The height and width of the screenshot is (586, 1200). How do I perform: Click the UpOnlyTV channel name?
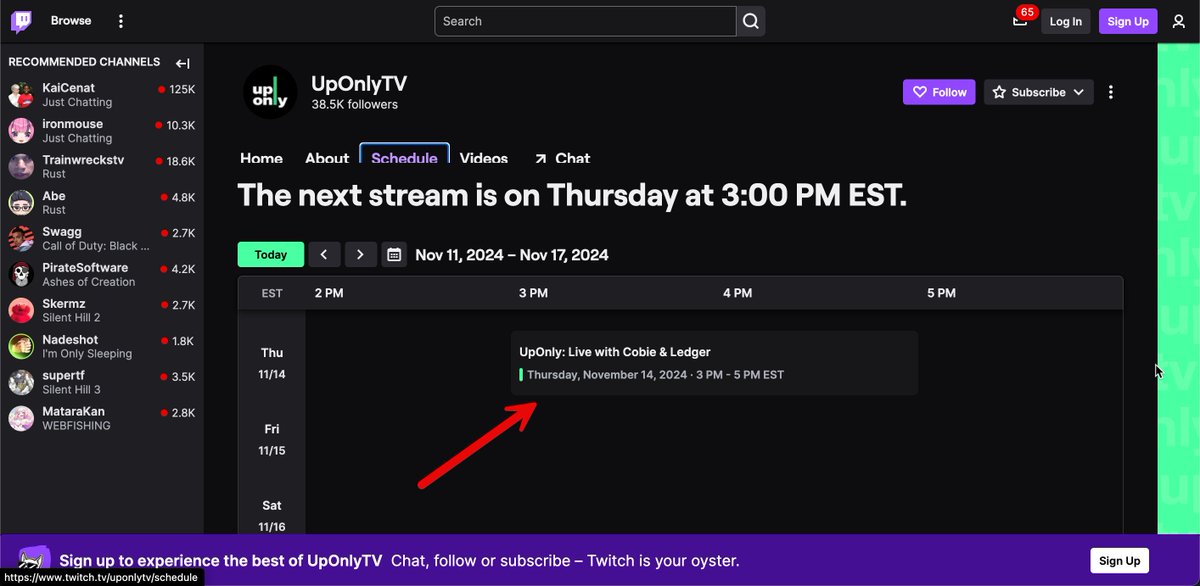tap(359, 84)
